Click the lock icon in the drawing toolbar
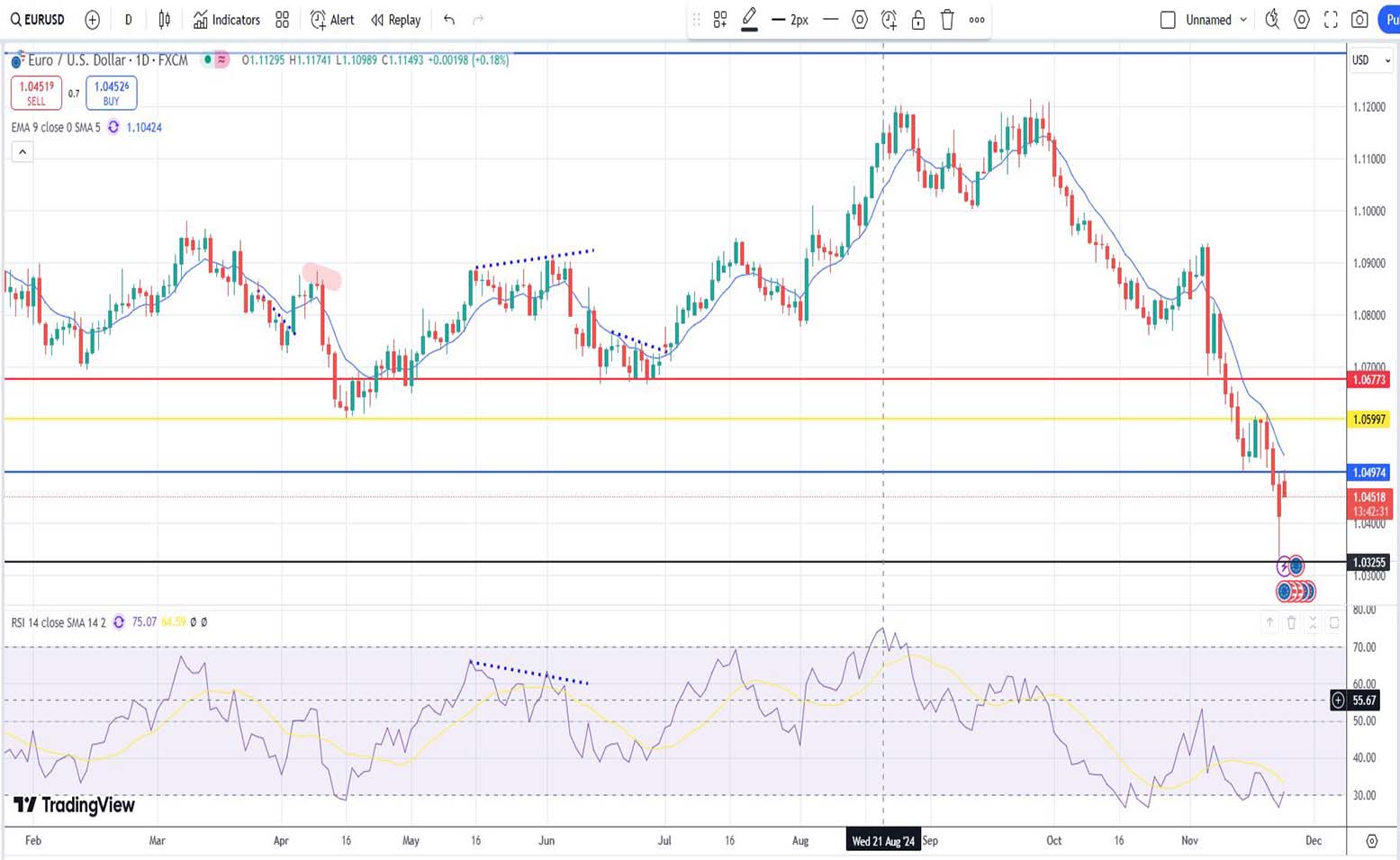Screen dimensions: 1400x860 [x=917, y=20]
